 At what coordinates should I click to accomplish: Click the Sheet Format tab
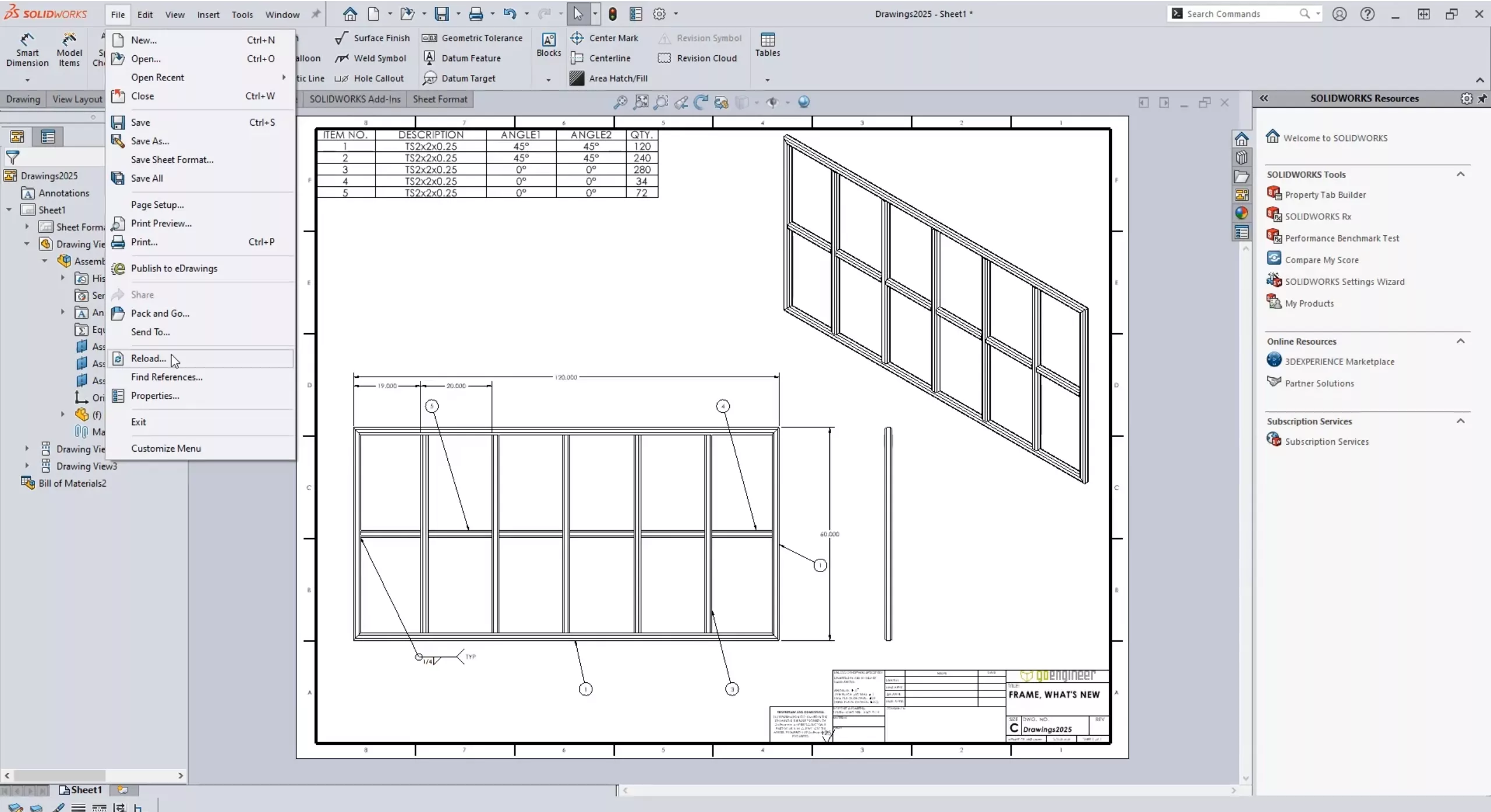click(440, 99)
